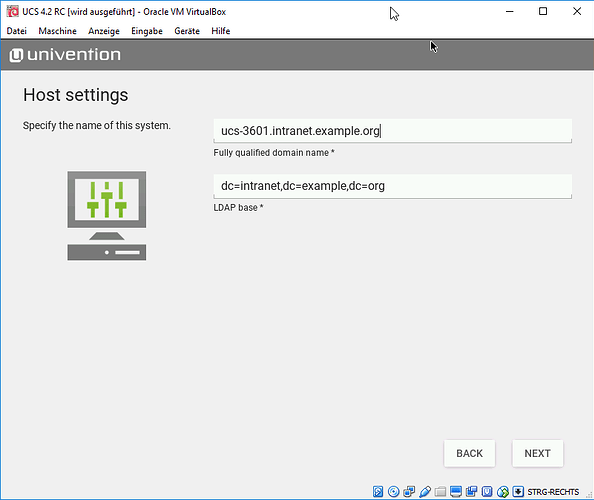Click the keyboard capture arrow icon

tap(518, 492)
